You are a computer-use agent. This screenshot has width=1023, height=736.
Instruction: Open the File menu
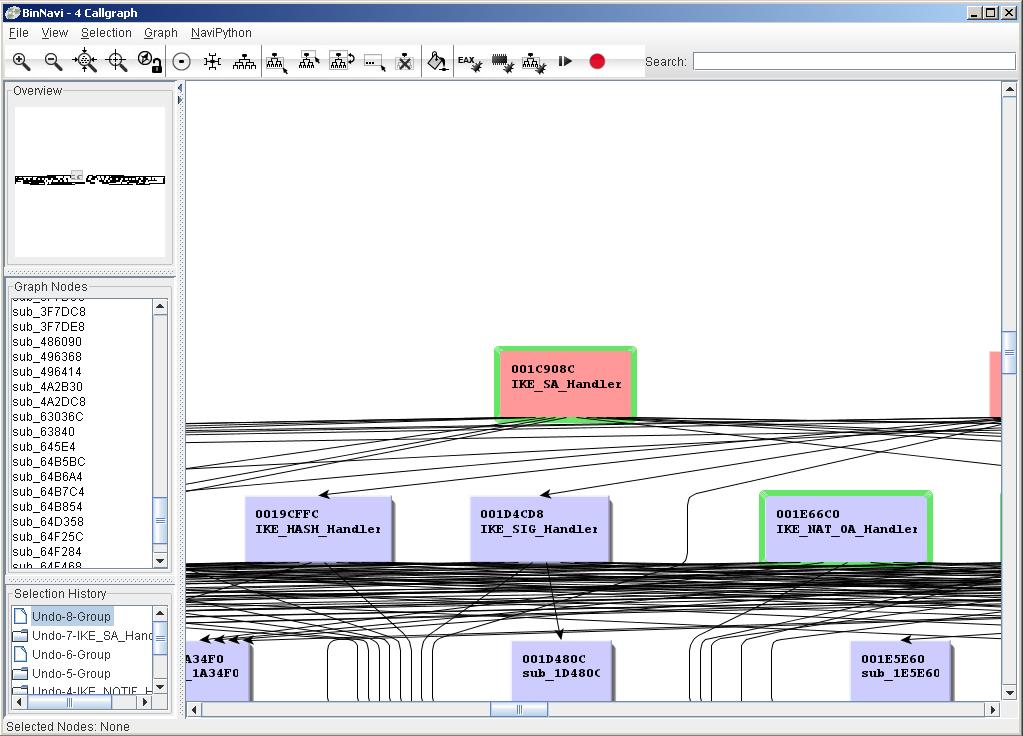click(18, 33)
